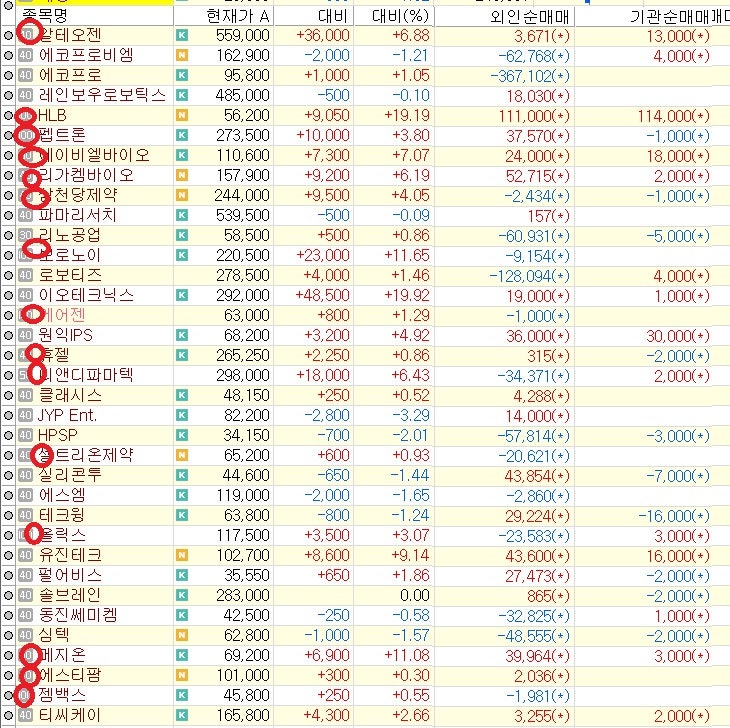Click the green K icon in 젬백스 row
The image size is (730, 728).
(x=182, y=695)
